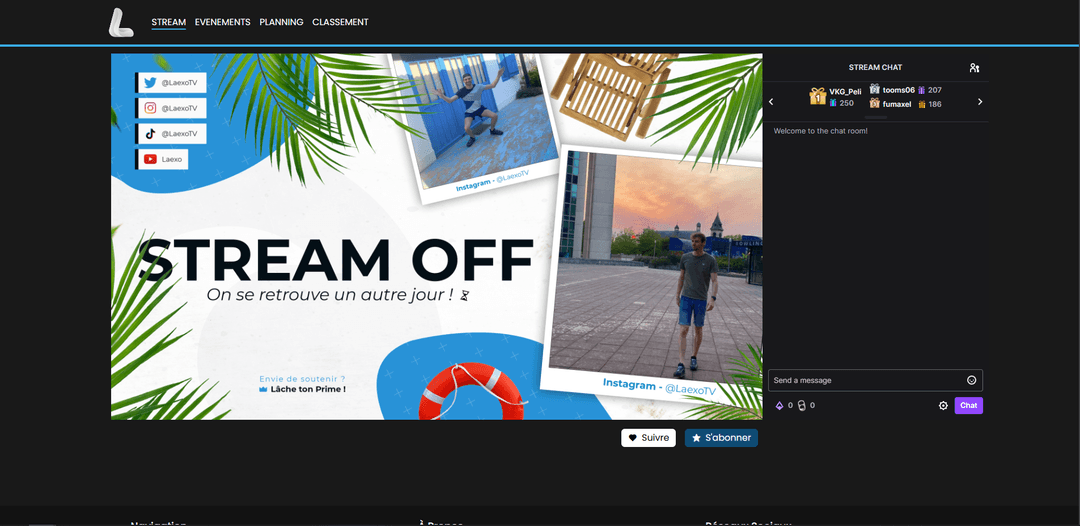Switch to the PLANNING page
Screen dimensions: 1080x526
click(281, 22)
